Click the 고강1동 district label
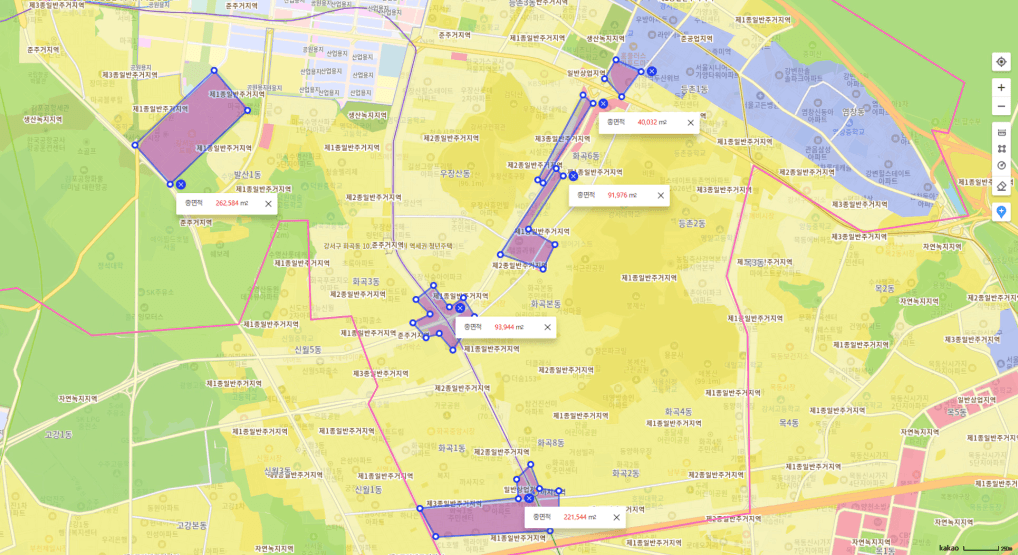The image size is (1018, 555). click(x=58, y=434)
